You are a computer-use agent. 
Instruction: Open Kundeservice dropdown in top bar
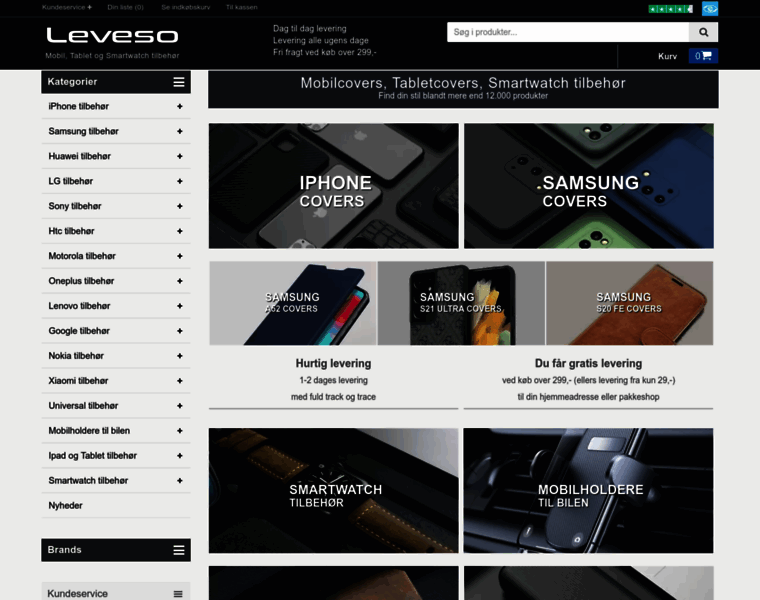(67, 7)
